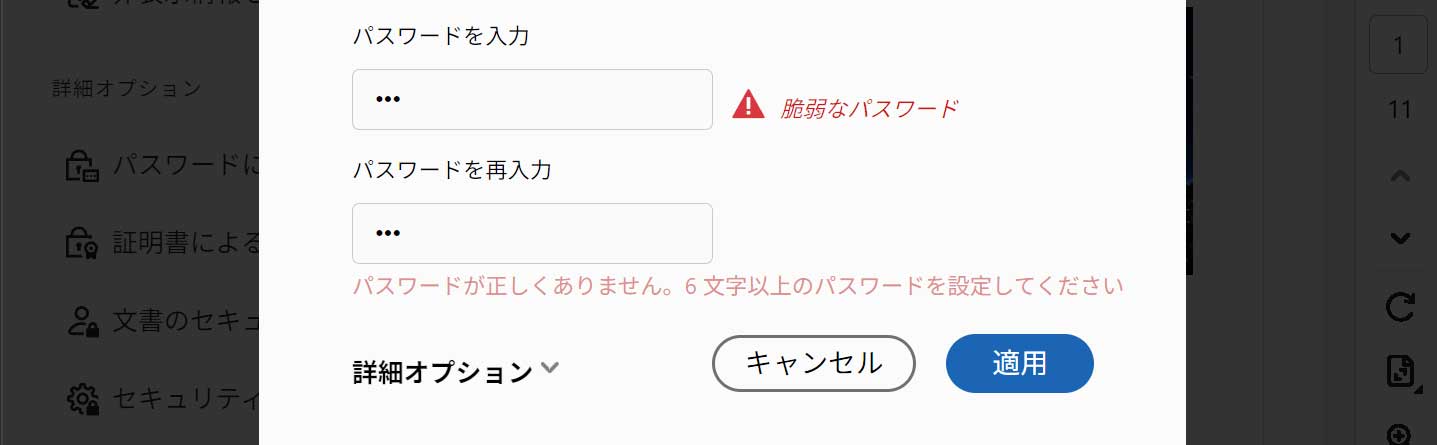Open the page display document icon

pyautogui.click(x=1402, y=371)
